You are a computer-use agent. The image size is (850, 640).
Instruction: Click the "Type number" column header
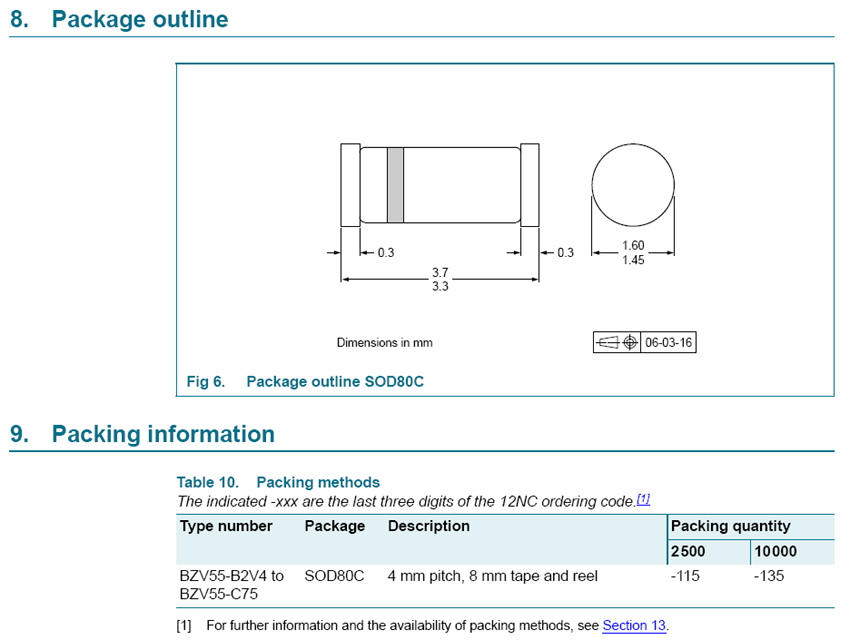(x=226, y=526)
